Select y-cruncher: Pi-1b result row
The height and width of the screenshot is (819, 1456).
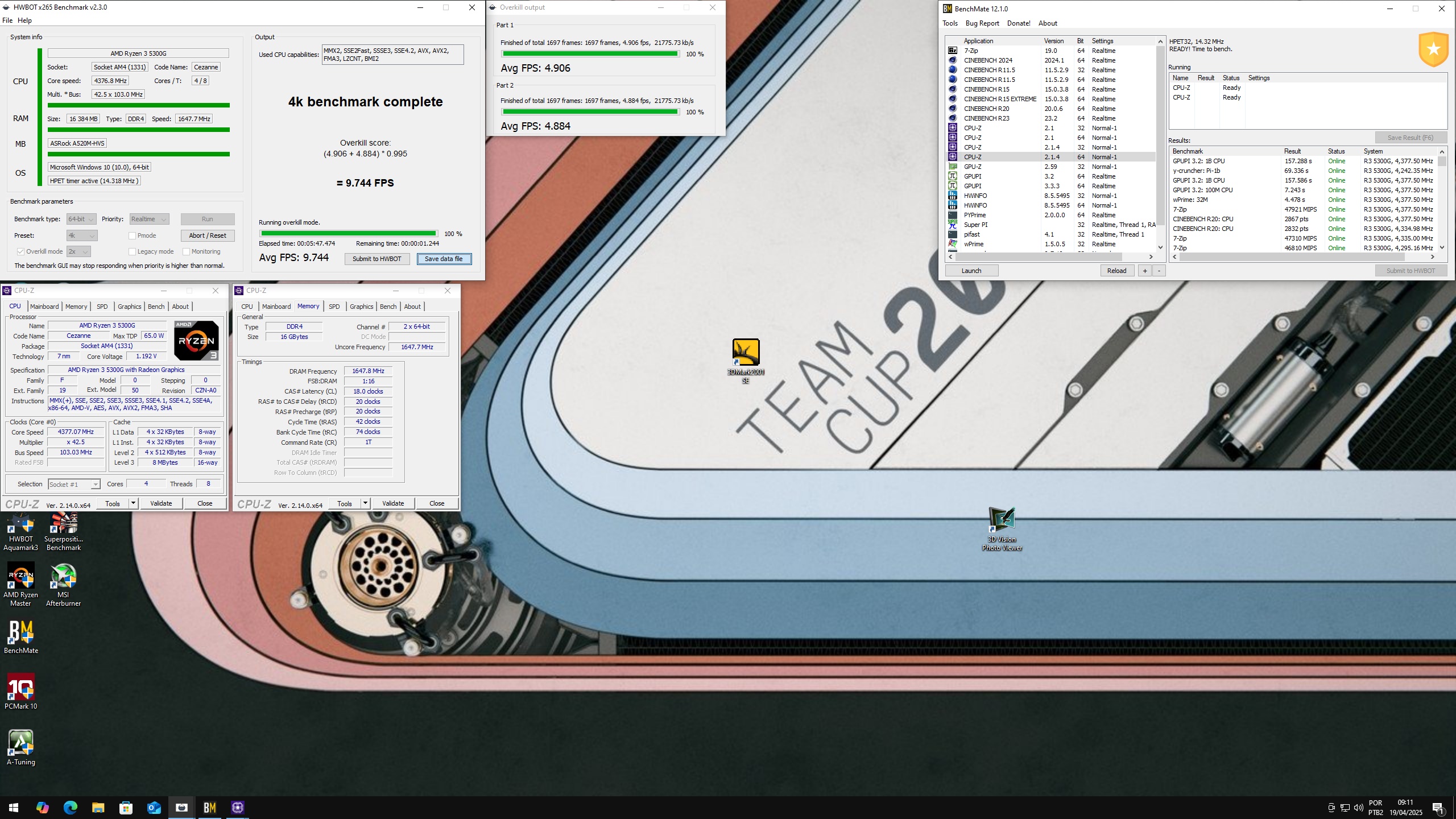(1304, 171)
